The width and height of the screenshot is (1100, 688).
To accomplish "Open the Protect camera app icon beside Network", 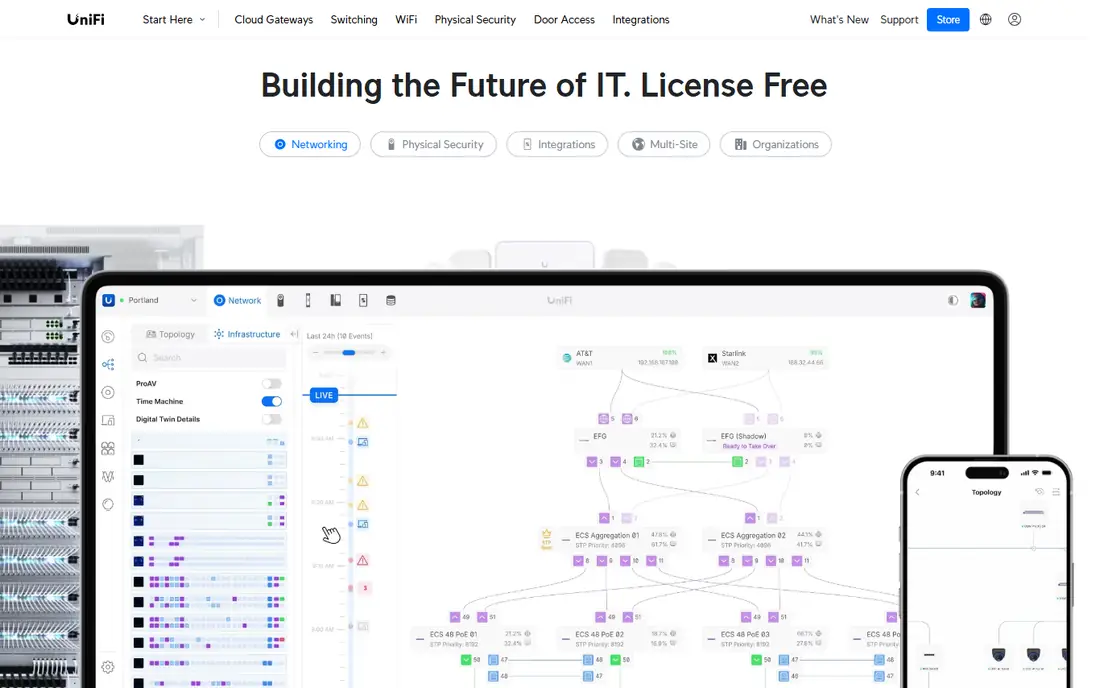I will (x=280, y=300).
